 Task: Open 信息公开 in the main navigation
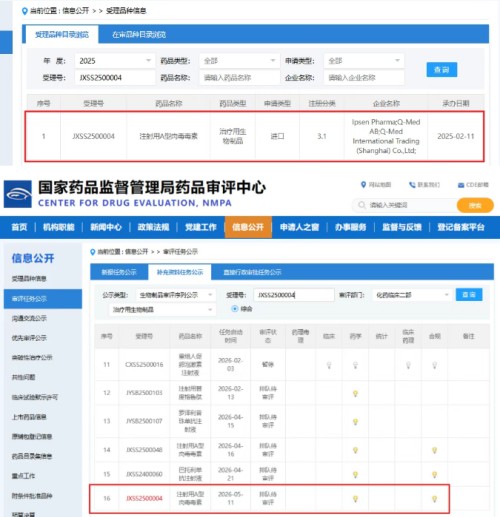[248, 227]
